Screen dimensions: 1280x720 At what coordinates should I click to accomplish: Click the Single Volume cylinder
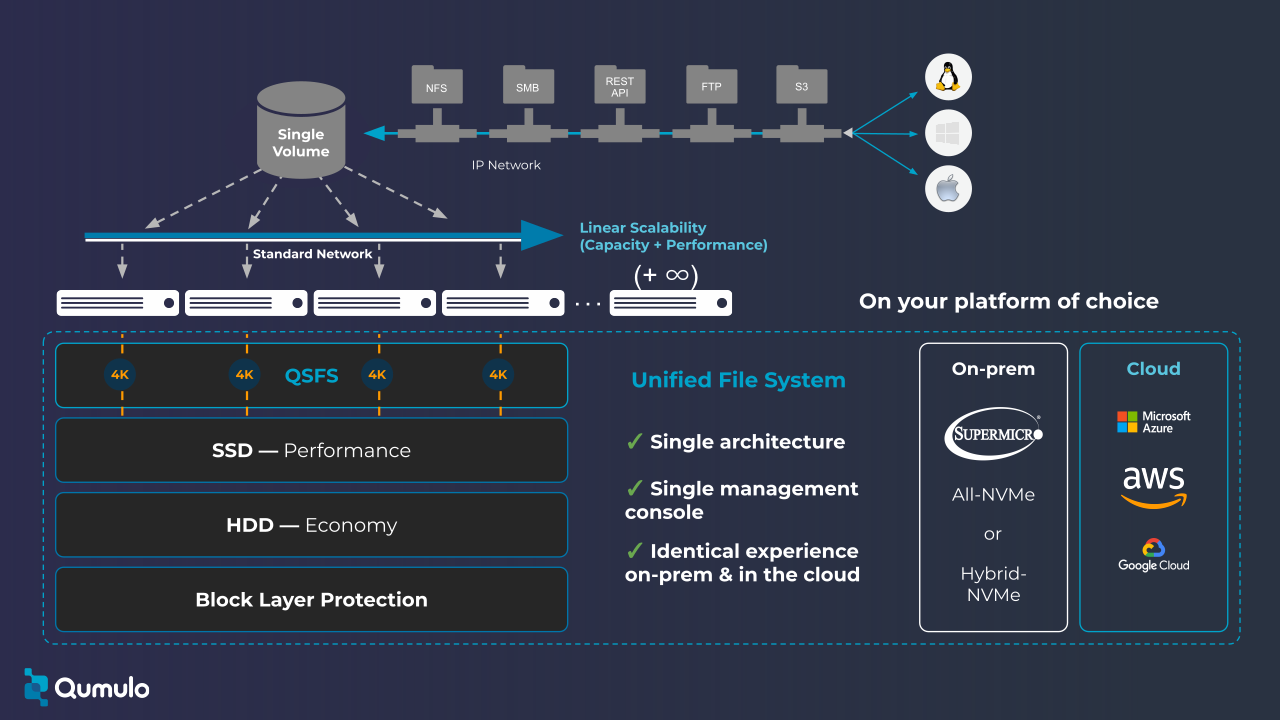pos(300,132)
